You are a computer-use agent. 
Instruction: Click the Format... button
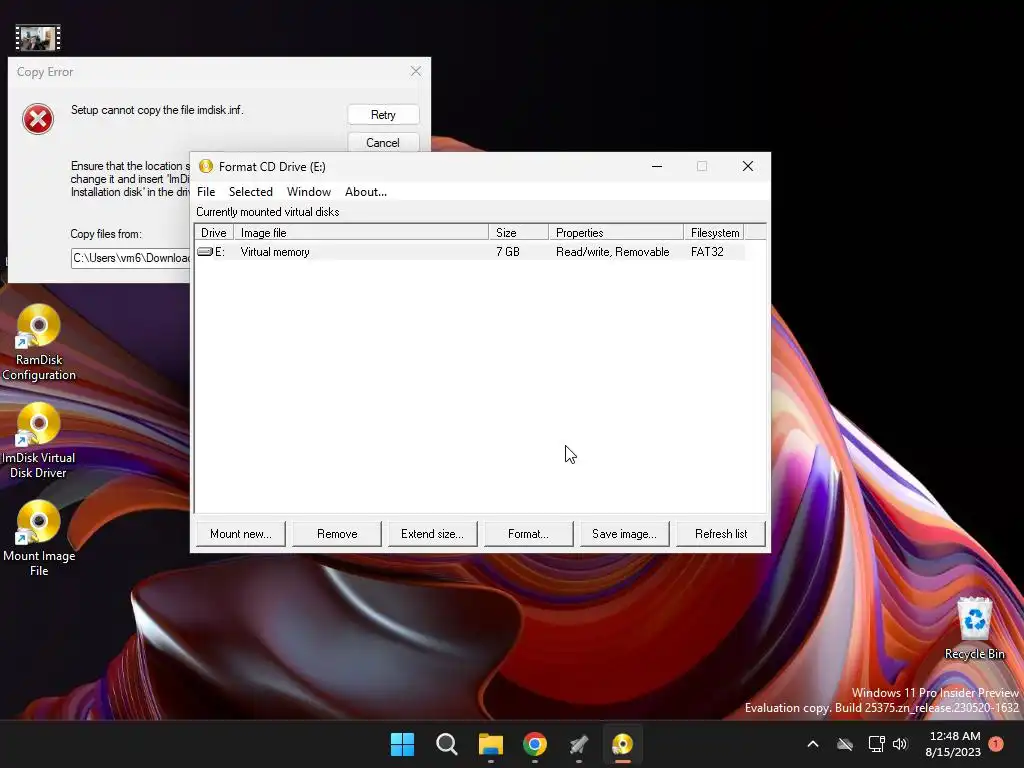pos(528,534)
